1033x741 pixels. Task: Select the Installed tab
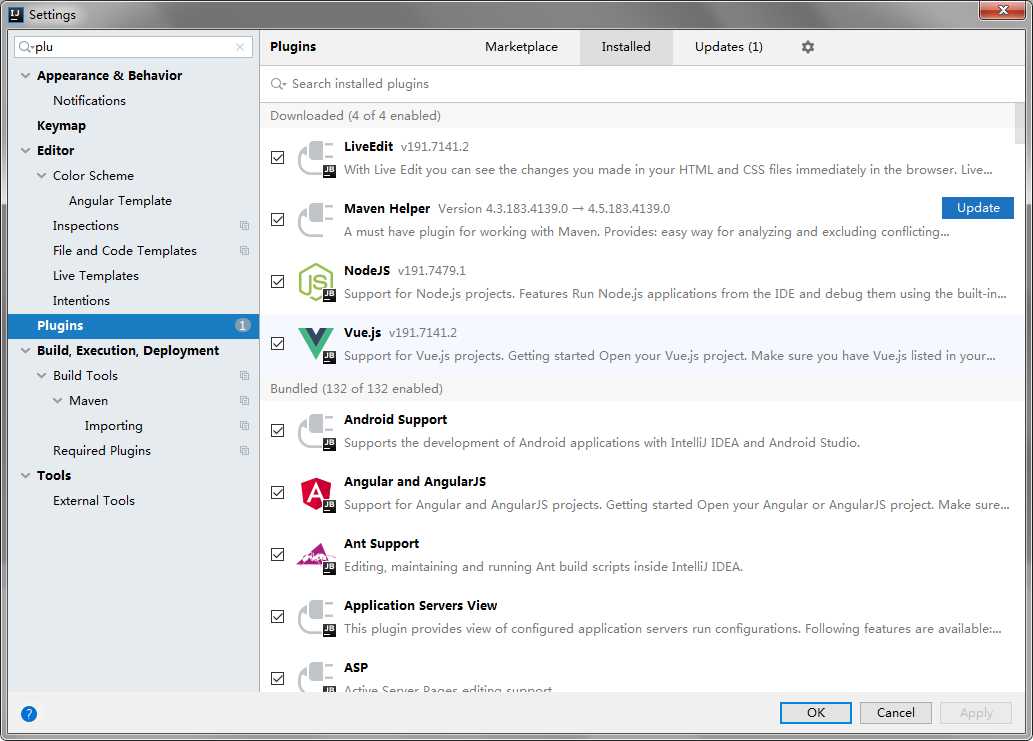(x=626, y=47)
